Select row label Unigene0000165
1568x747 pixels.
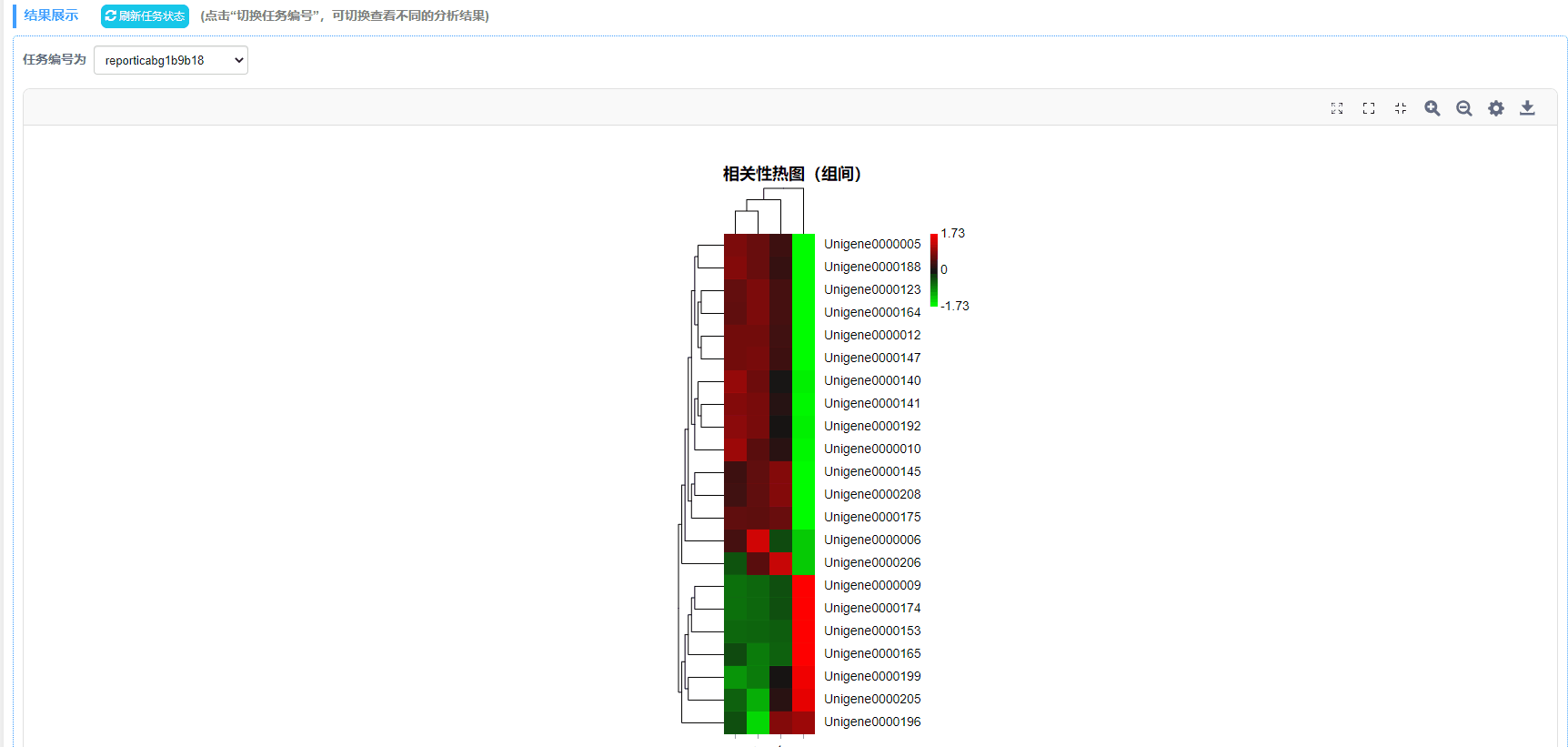pos(872,653)
